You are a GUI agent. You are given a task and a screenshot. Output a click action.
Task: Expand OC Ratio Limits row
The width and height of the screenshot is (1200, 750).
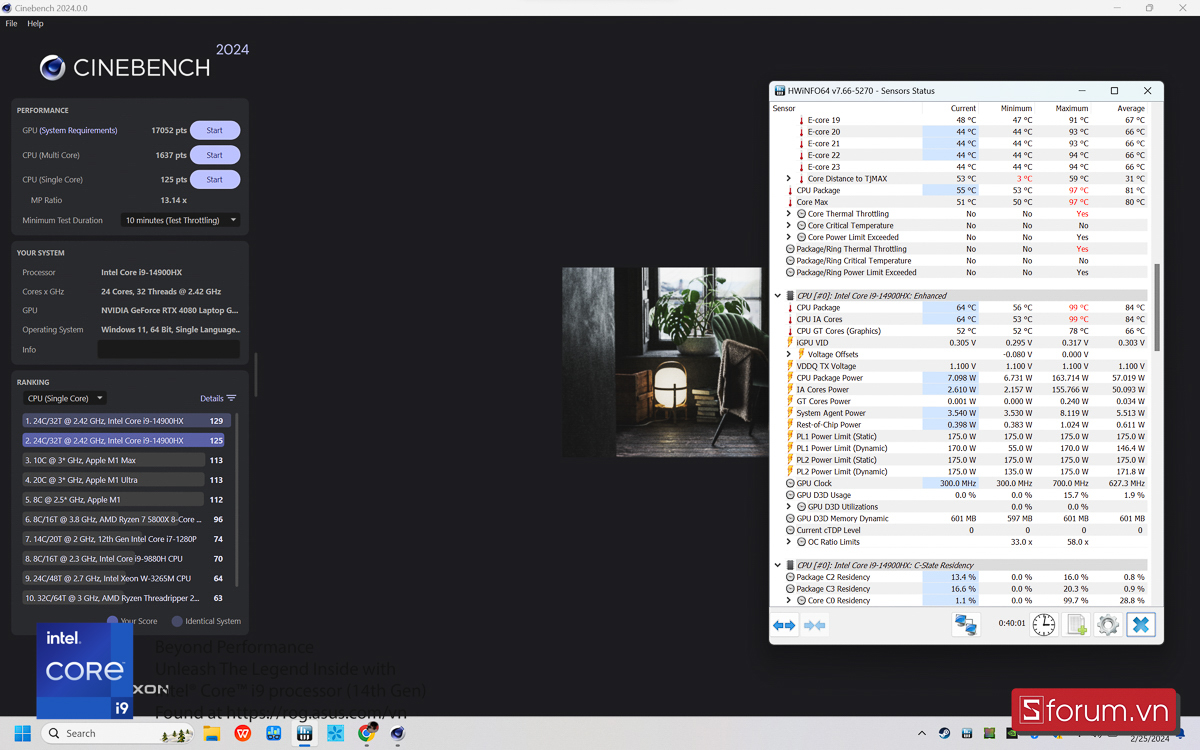click(x=789, y=542)
